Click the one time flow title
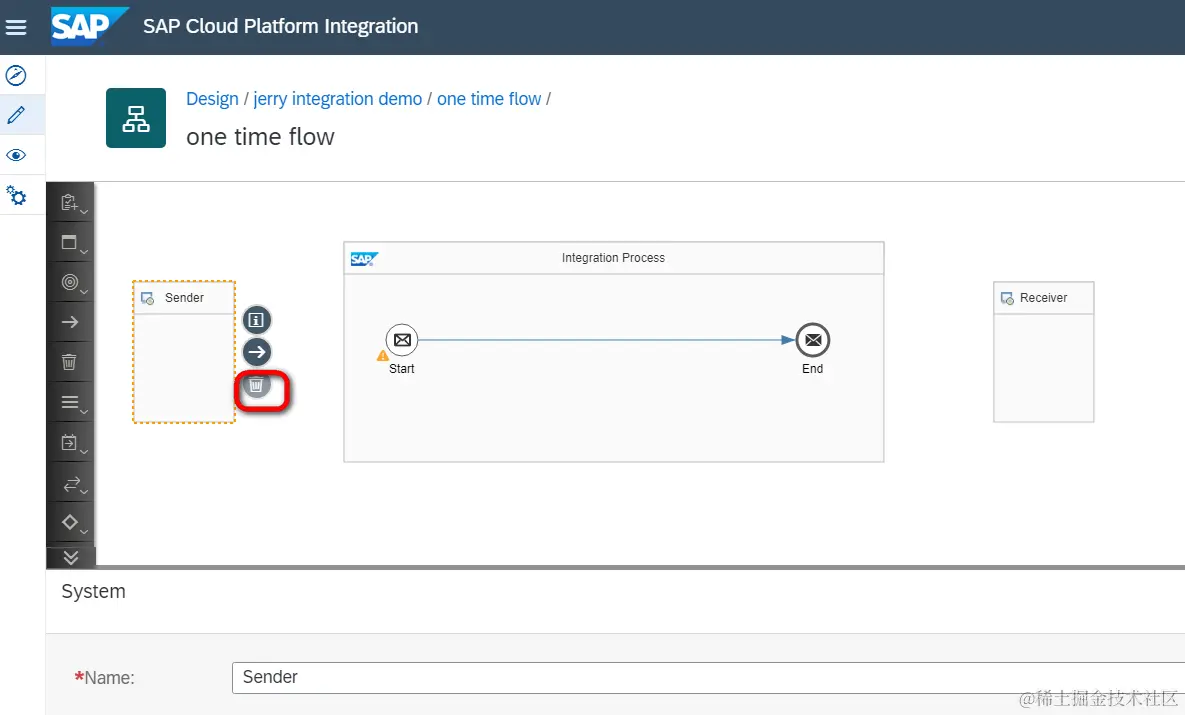Viewport: 1185px width, 715px height. tap(260, 137)
